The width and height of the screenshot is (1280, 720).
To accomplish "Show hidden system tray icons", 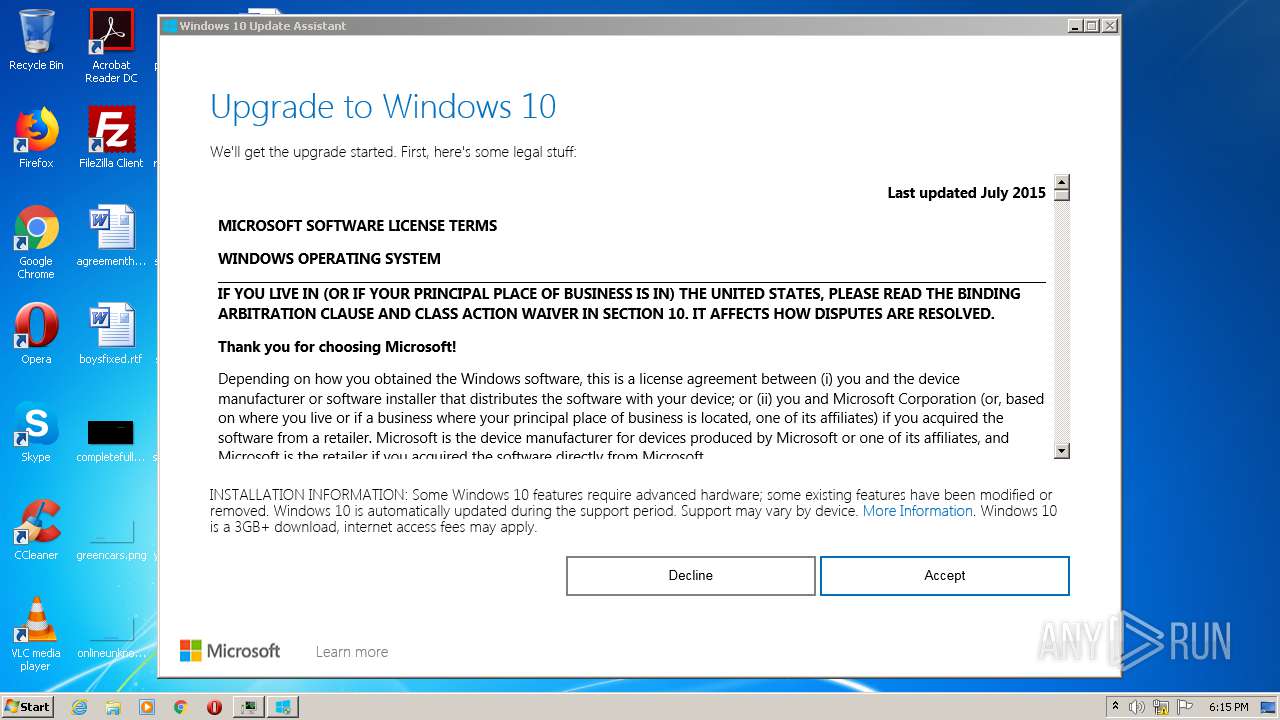I will tap(1114, 707).
